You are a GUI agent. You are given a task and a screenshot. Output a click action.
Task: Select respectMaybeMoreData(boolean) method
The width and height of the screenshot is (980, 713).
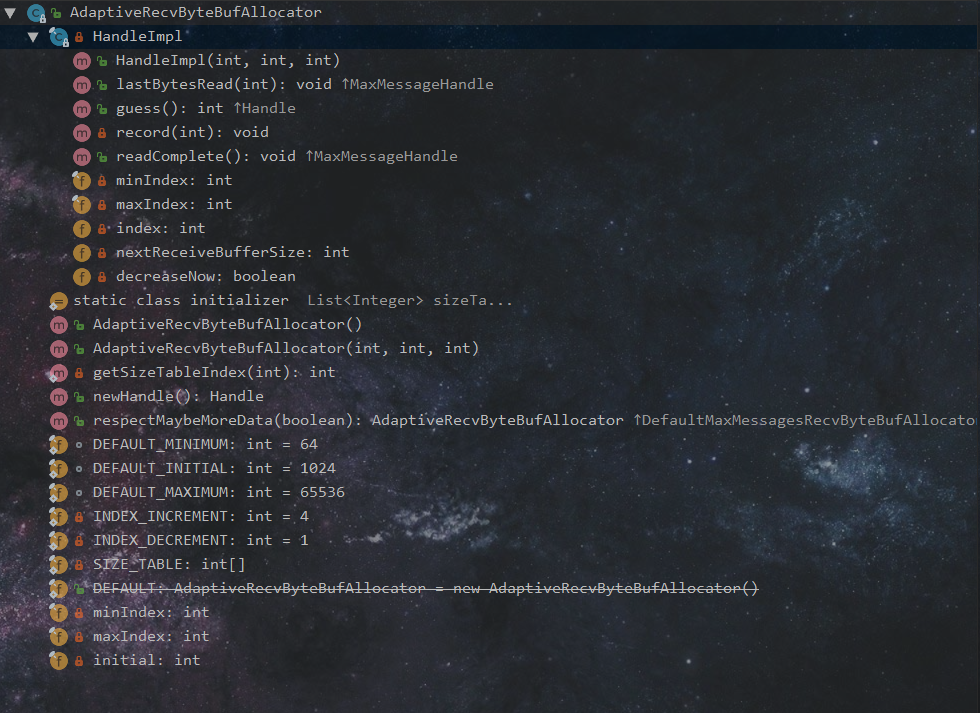(x=534, y=421)
